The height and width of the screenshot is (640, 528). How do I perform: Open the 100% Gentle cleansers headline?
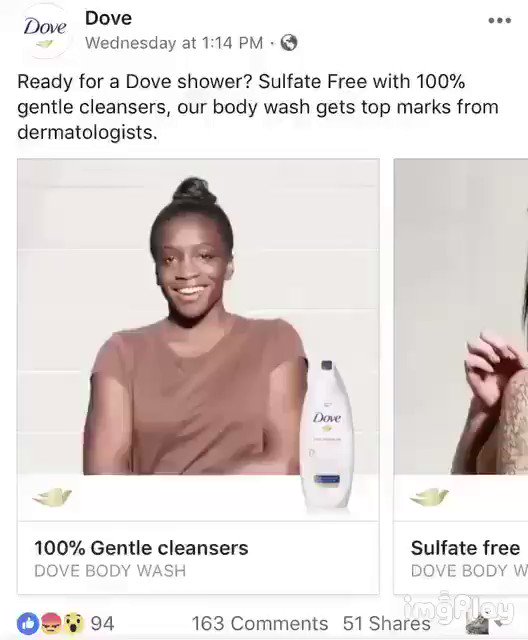tap(141, 548)
